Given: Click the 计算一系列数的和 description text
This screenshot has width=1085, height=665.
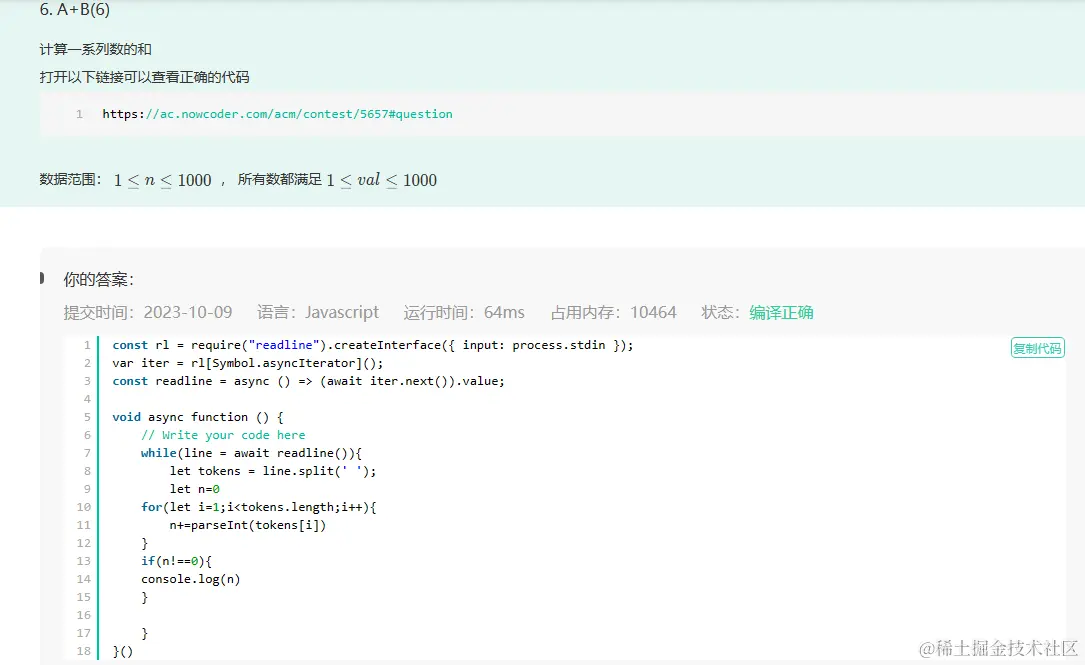Looking at the screenshot, I should [x=96, y=49].
